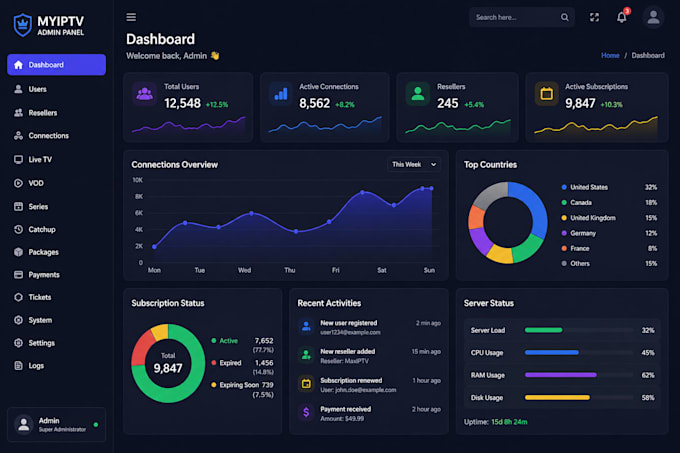Click the Others 15% percentage
Image resolution: width=680 pixels, height=453 pixels.
tap(651, 264)
